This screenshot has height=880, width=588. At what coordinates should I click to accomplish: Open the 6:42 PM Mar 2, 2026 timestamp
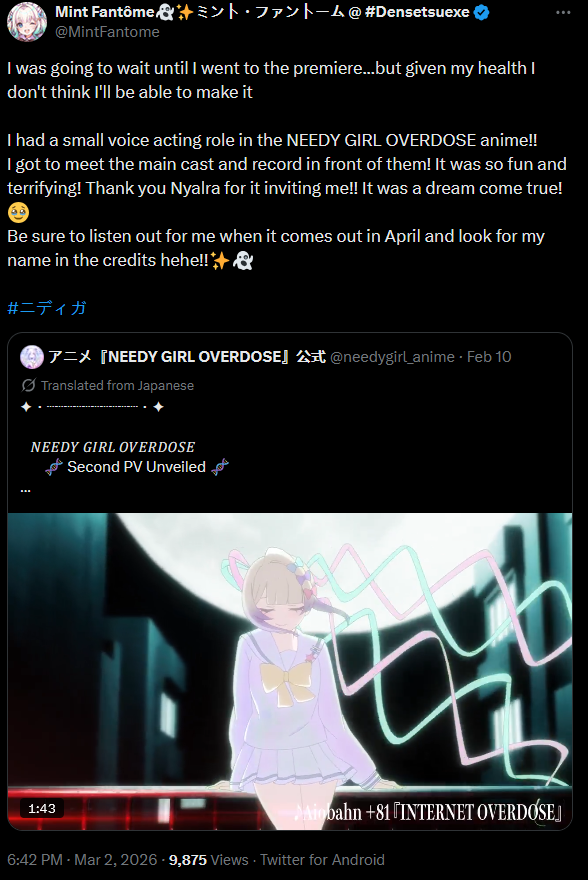point(82,860)
